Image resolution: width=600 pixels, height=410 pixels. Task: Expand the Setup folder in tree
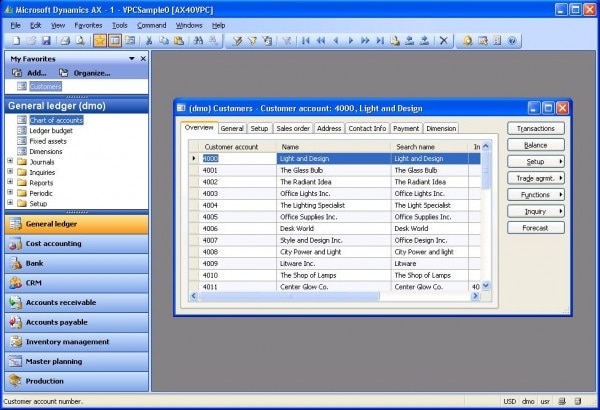tap(10, 202)
